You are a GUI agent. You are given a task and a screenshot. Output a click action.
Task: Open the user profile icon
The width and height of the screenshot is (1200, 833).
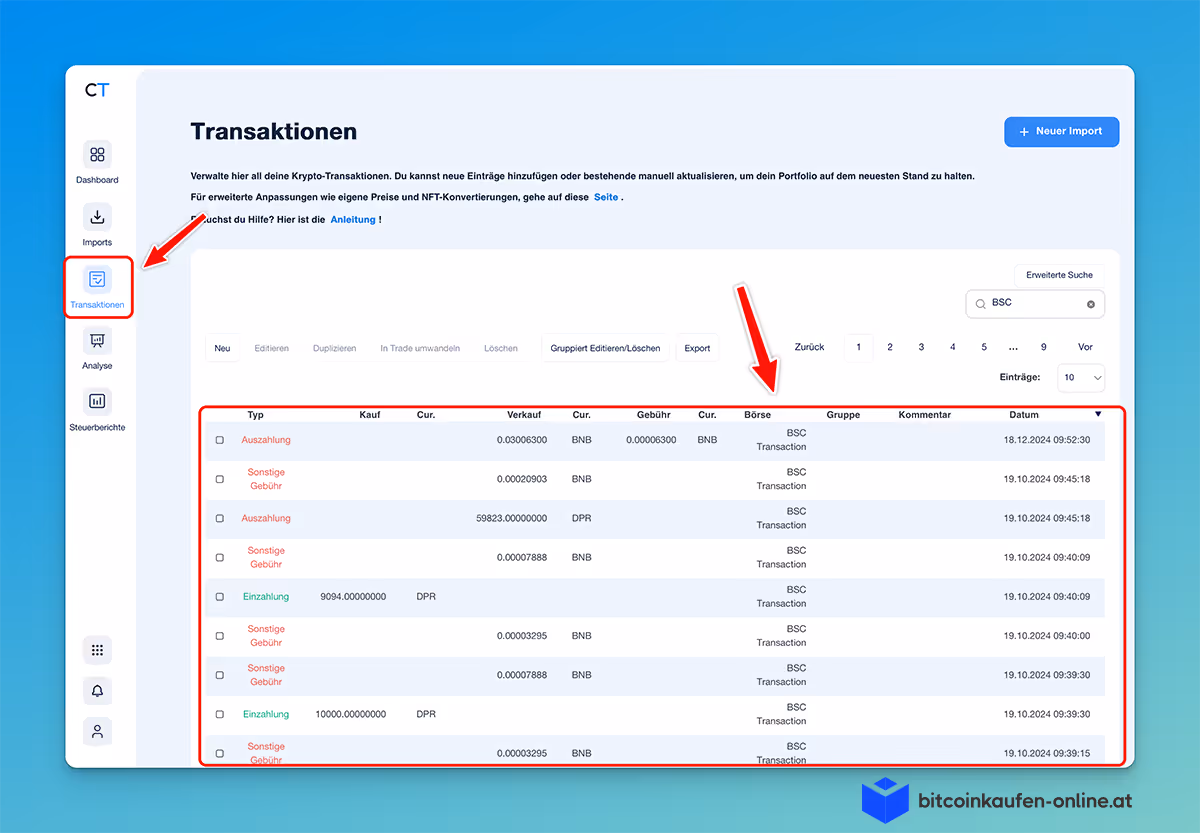[97, 731]
